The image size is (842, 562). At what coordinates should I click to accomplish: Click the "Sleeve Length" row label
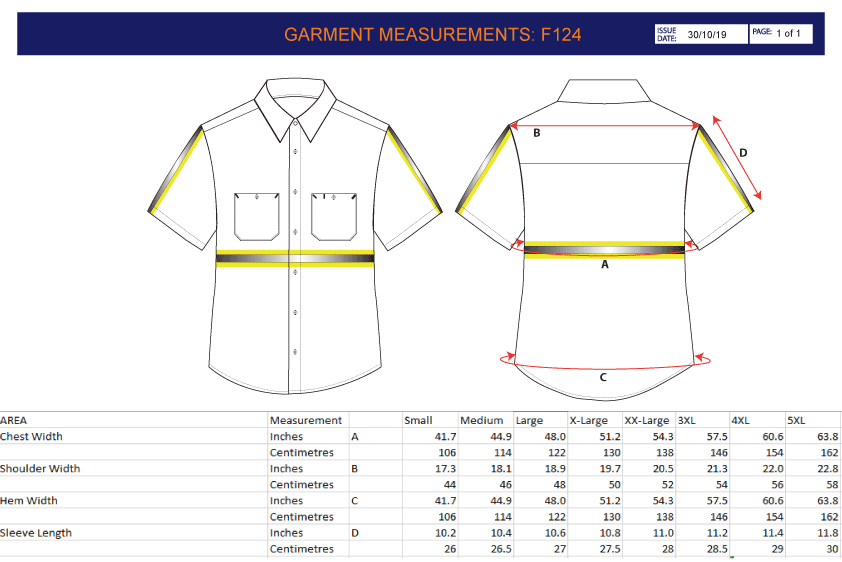point(36,533)
